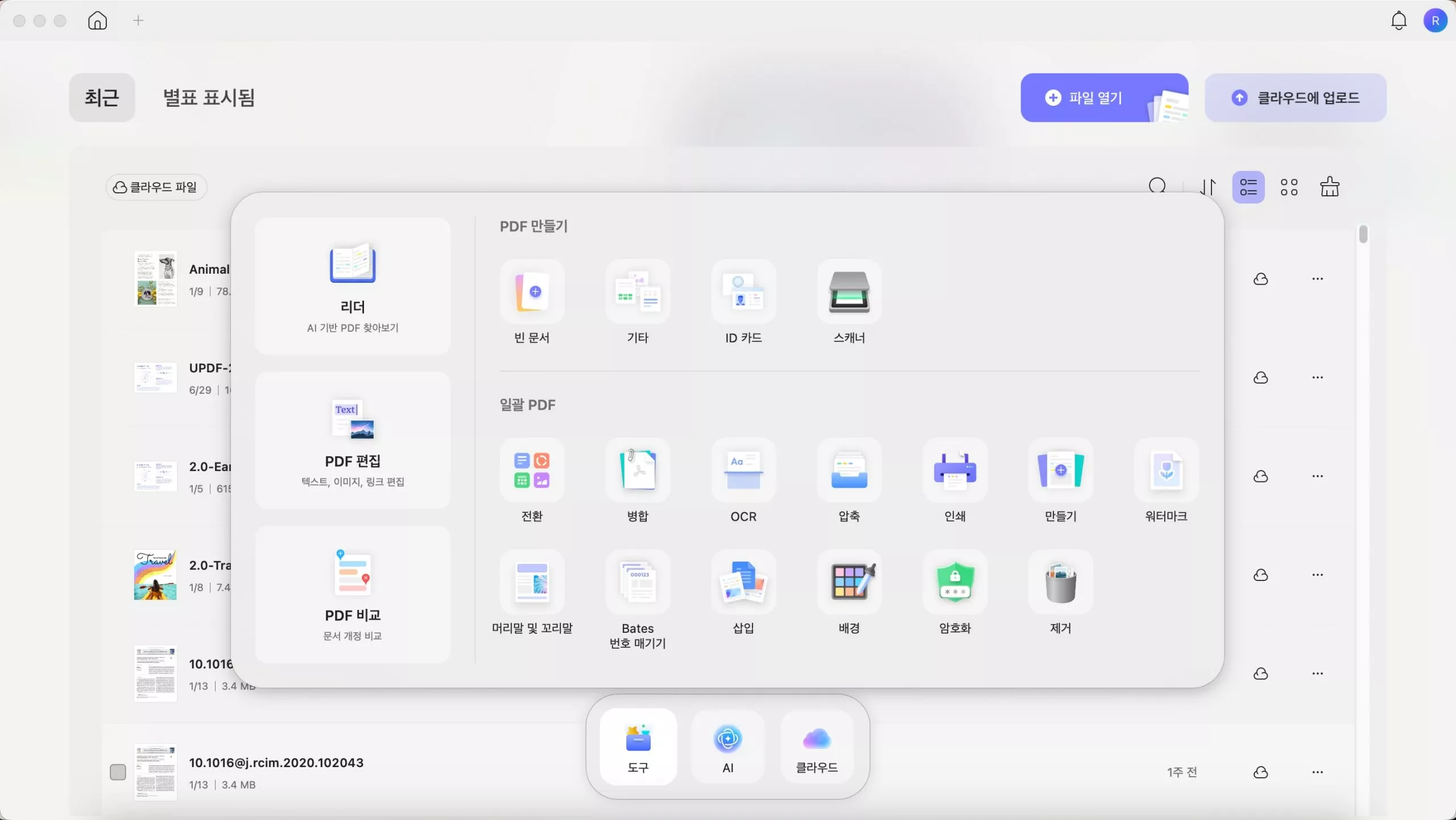The width and height of the screenshot is (1456, 820).
Task: Open the 암호화 (encrypt) tool
Action: [x=955, y=583]
